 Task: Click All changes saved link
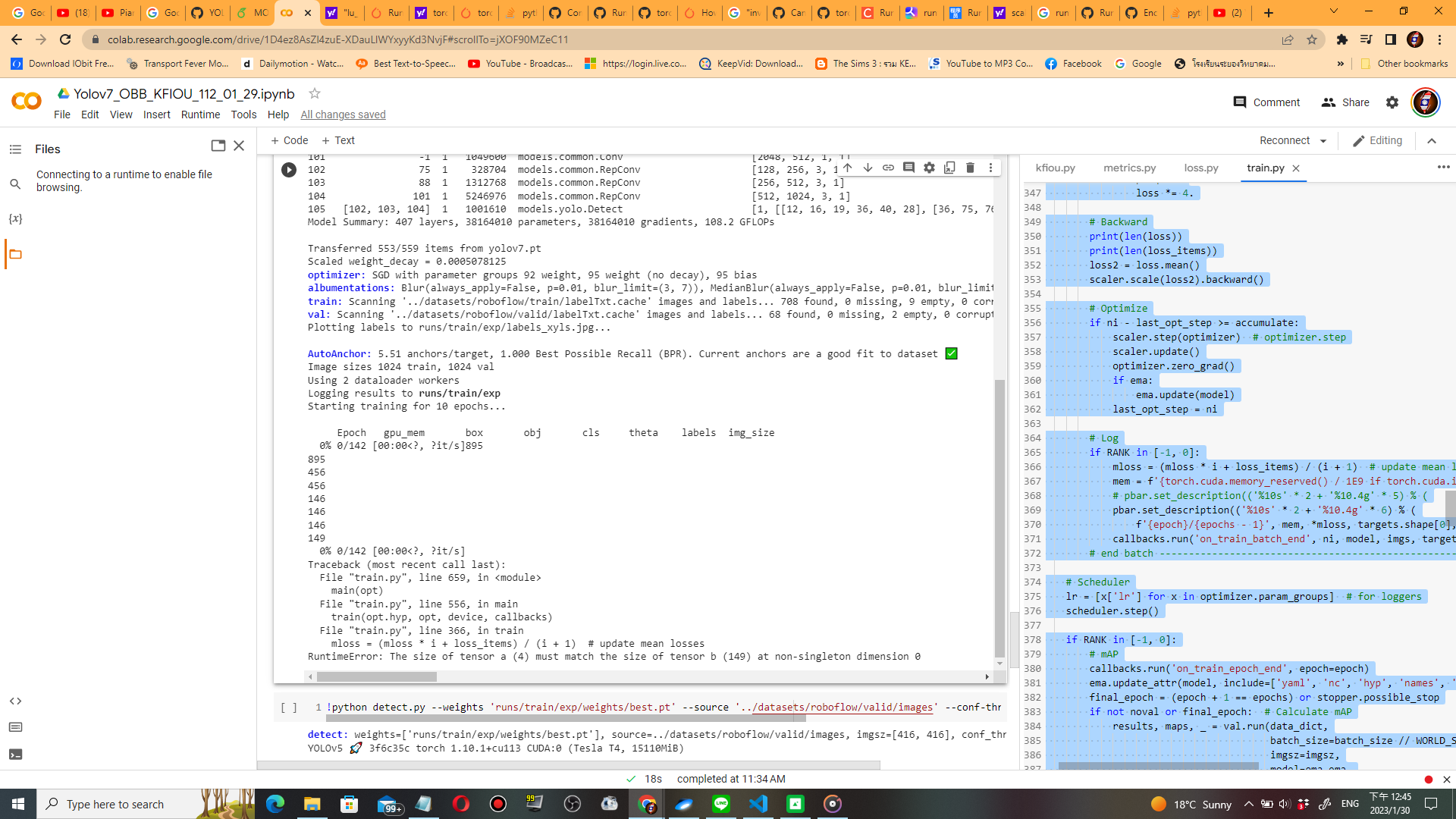click(x=343, y=115)
